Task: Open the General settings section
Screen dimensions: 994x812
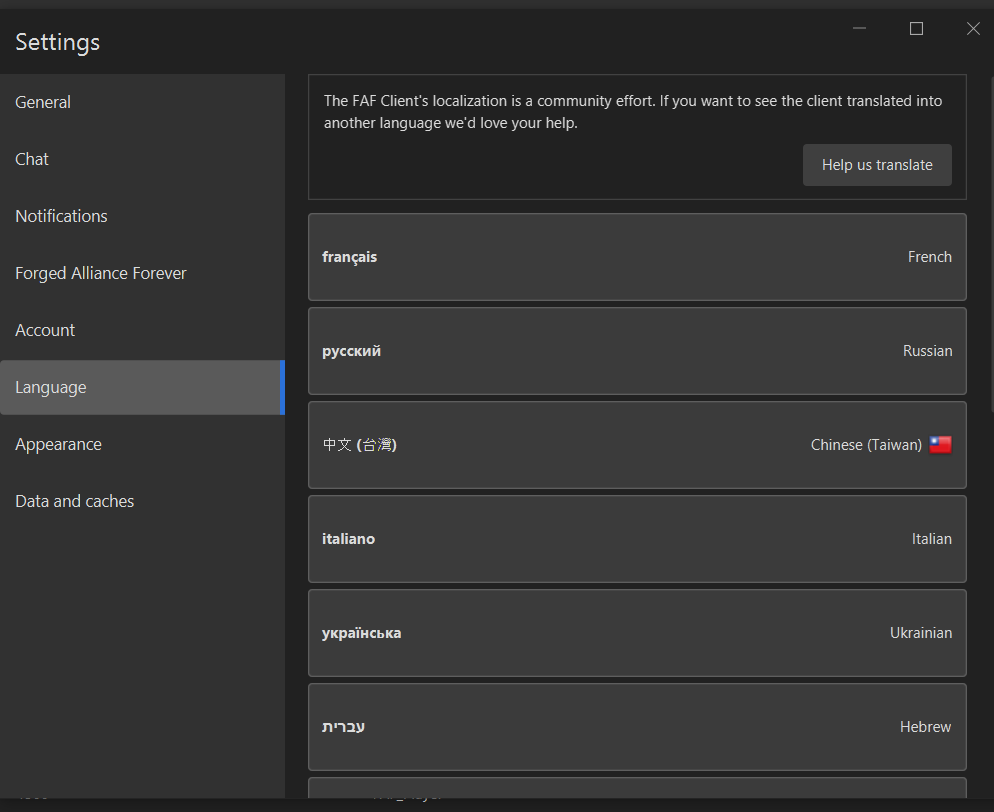Action: point(142,102)
